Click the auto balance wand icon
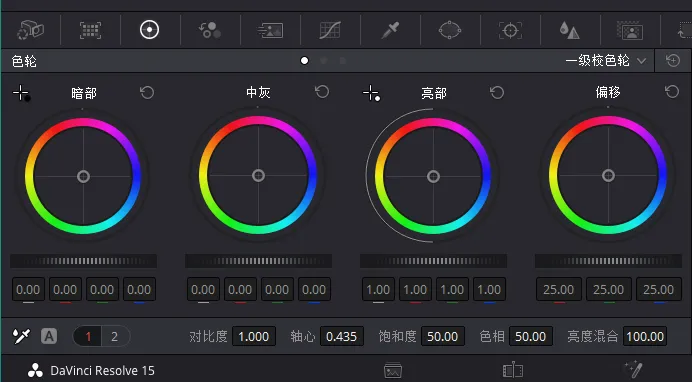 pyautogui.click(x=21, y=336)
